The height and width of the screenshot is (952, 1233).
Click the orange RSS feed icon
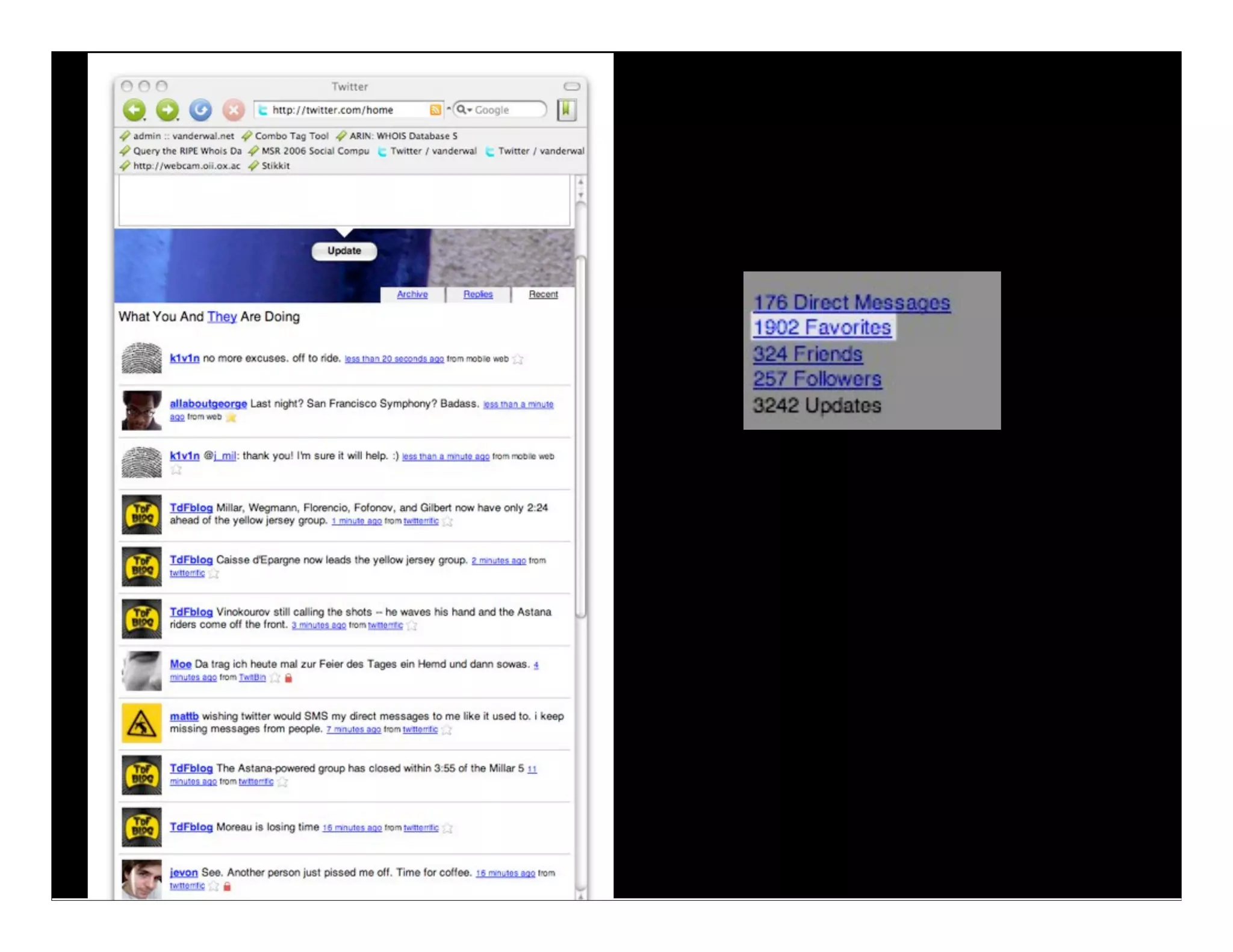point(435,110)
